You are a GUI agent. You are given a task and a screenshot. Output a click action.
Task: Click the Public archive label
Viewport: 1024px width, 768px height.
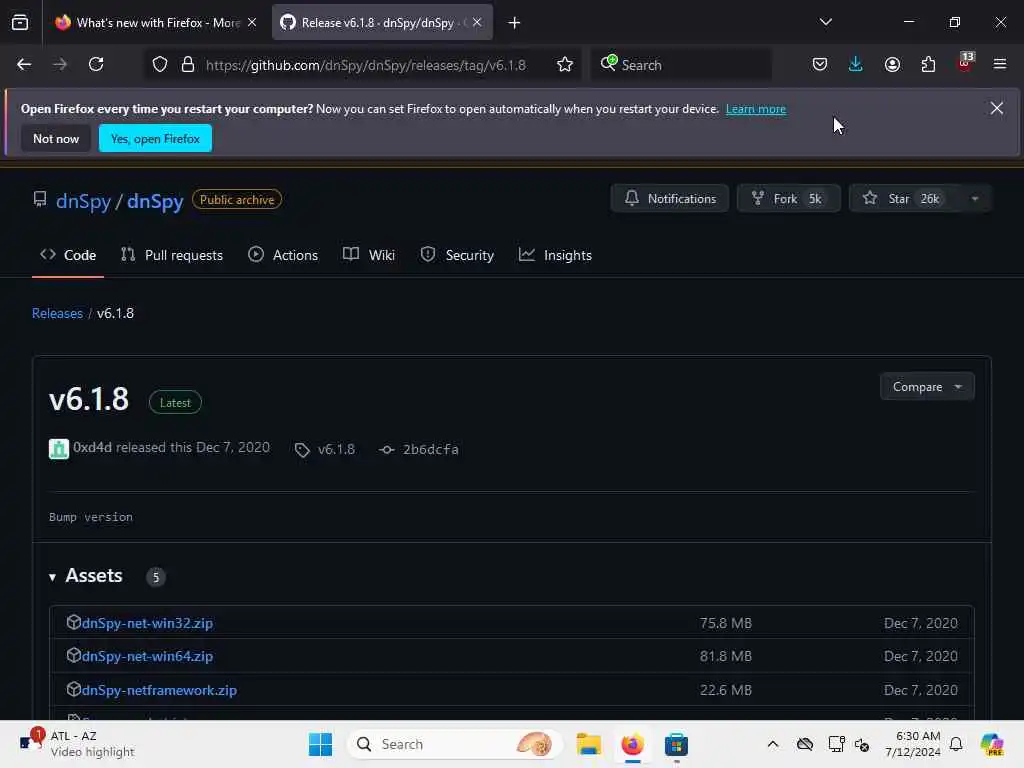237,200
